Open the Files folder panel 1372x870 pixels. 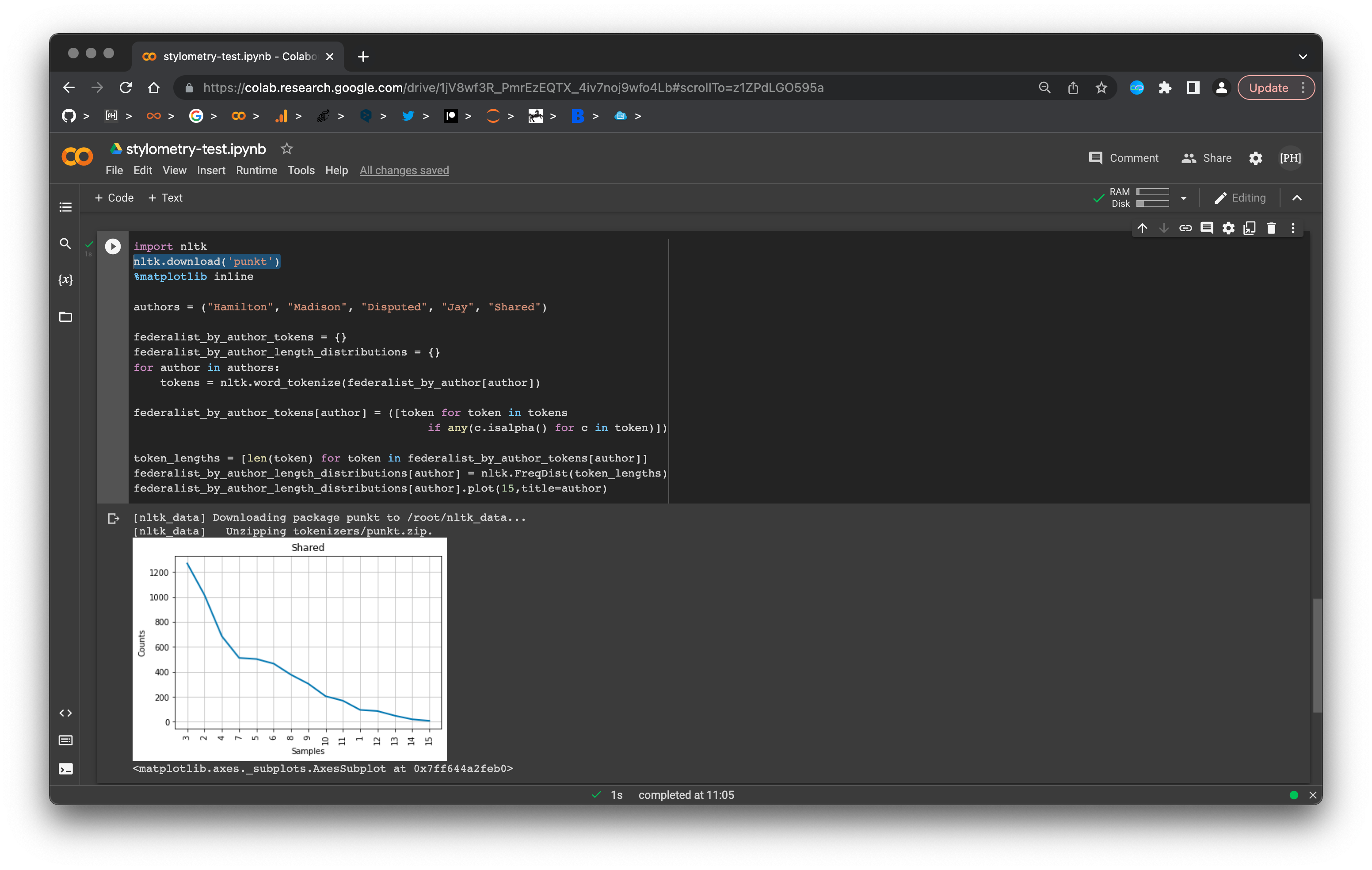[x=65, y=317]
